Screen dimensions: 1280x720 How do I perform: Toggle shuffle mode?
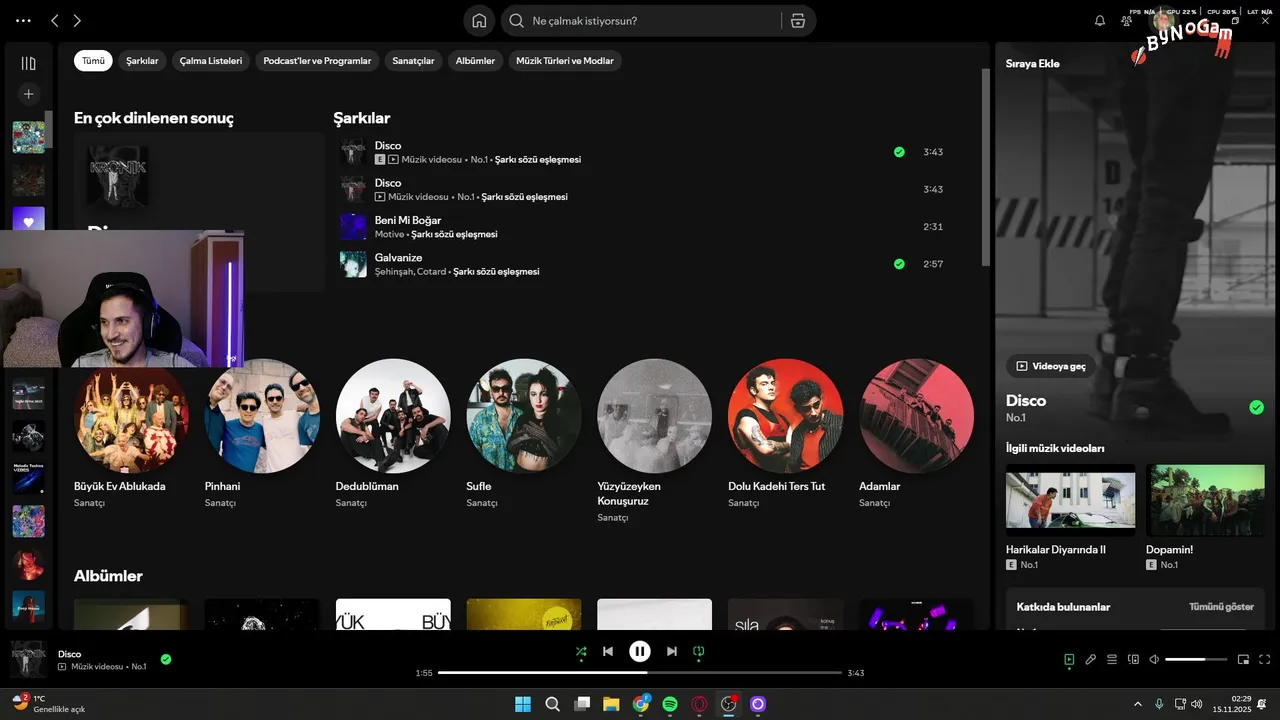pos(581,651)
